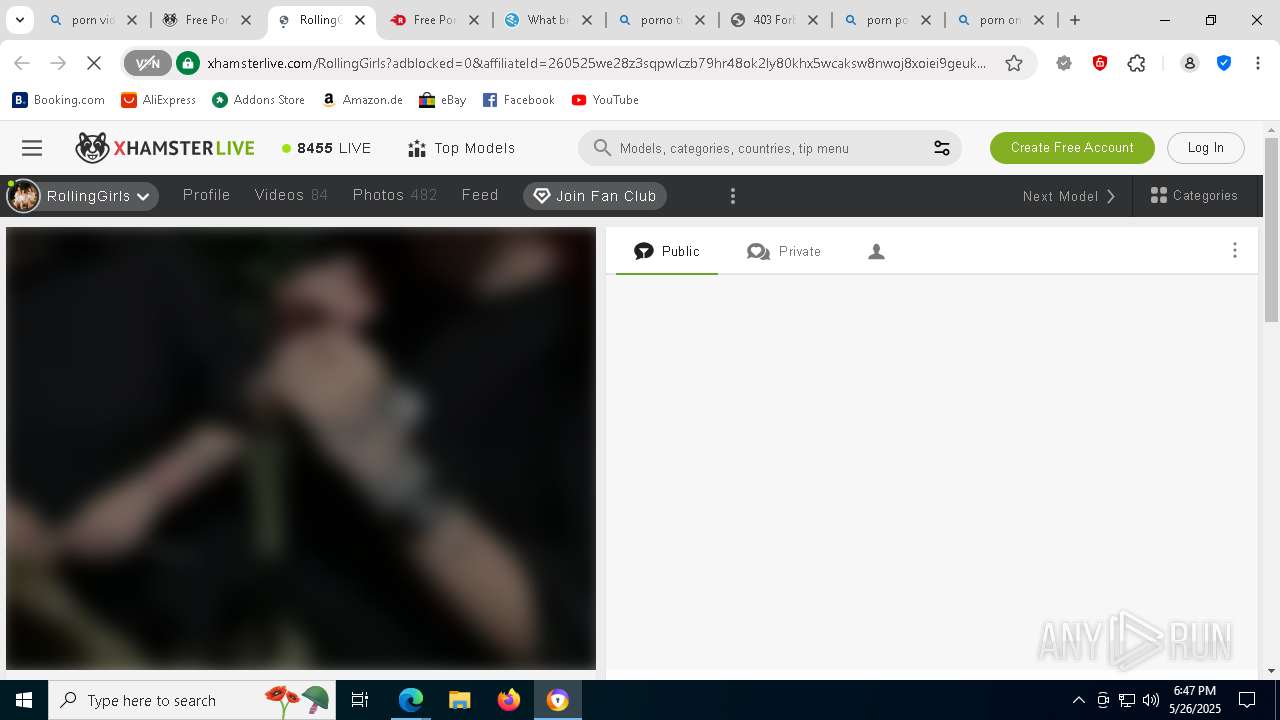Click the 8455 LIVE indicator

click(x=327, y=148)
